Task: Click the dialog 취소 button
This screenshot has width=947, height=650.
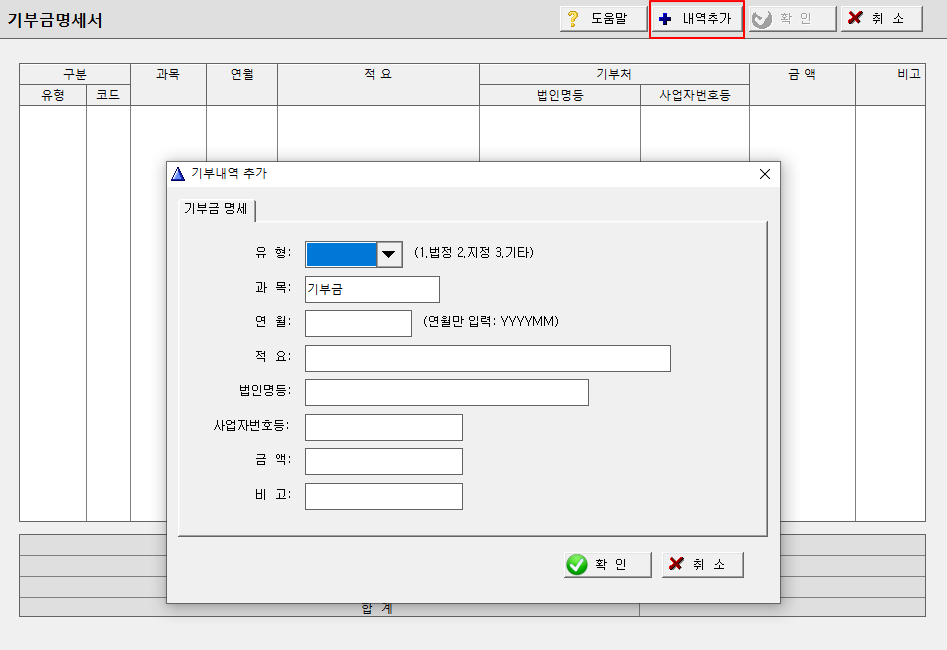Action: pos(702,565)
